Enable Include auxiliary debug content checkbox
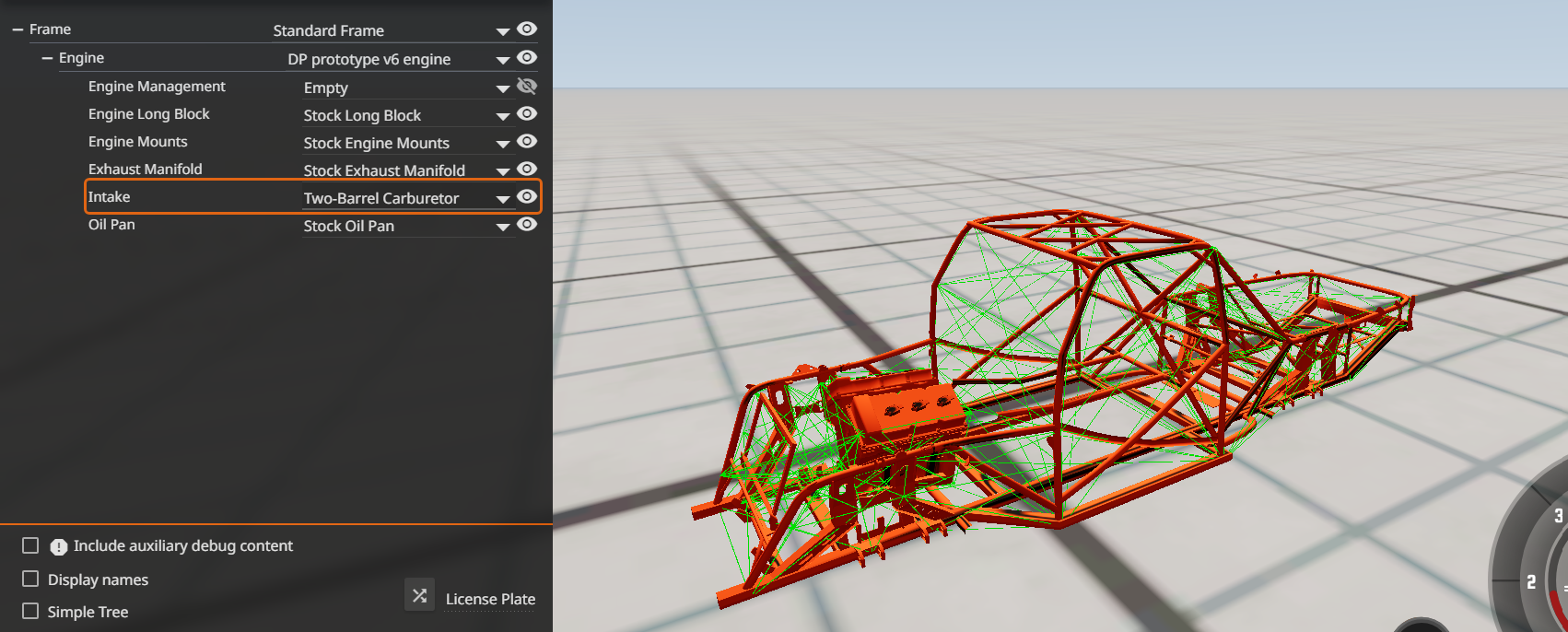Image resolution: width=1568 pixels, height=632 pixels. point(30,545)
